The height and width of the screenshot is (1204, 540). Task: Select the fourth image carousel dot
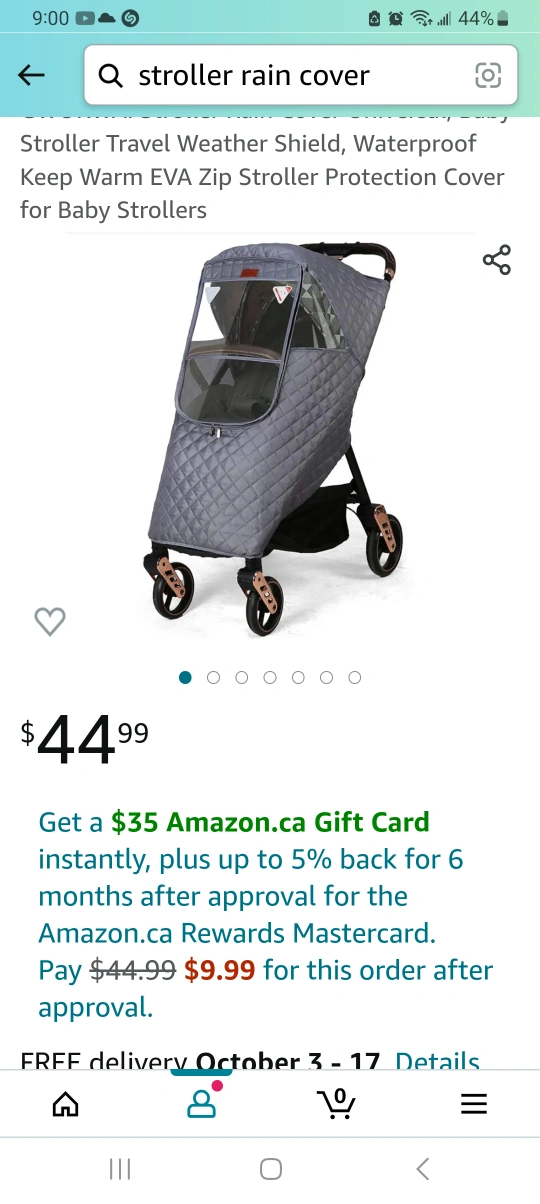point(269,677)
